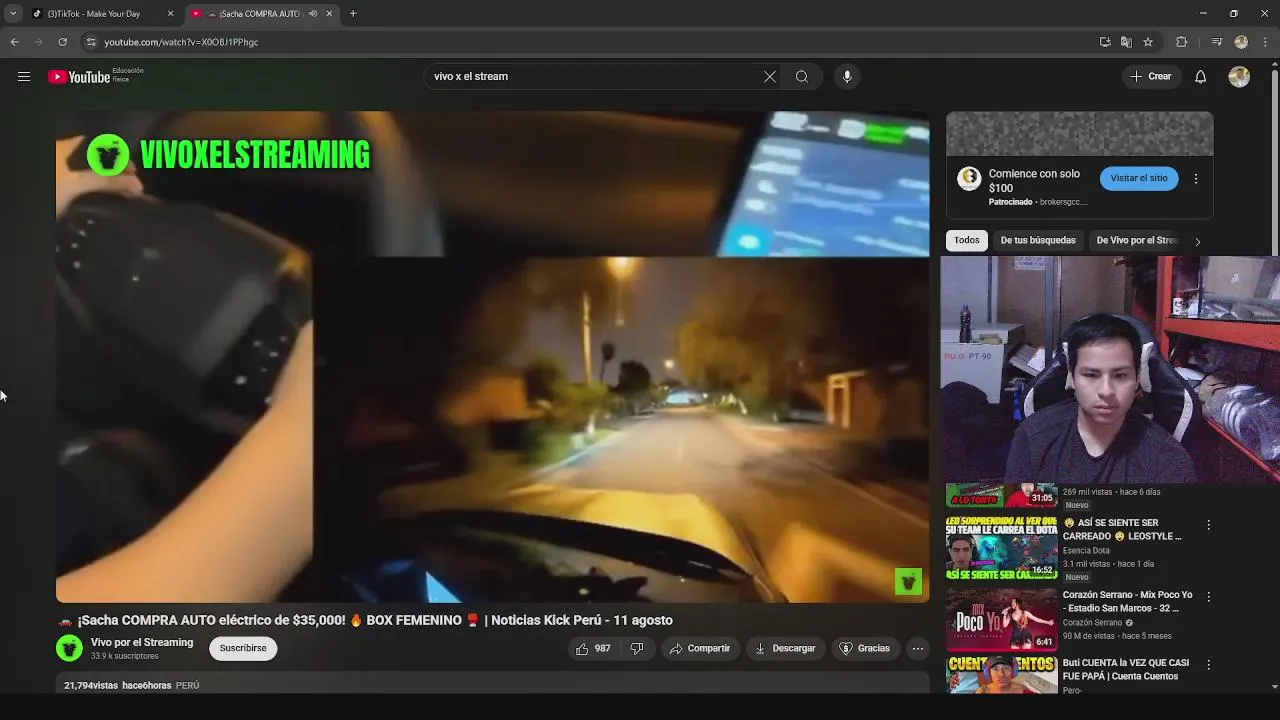Translate this page icon

pyautogui.click(x=1126, y=42)
